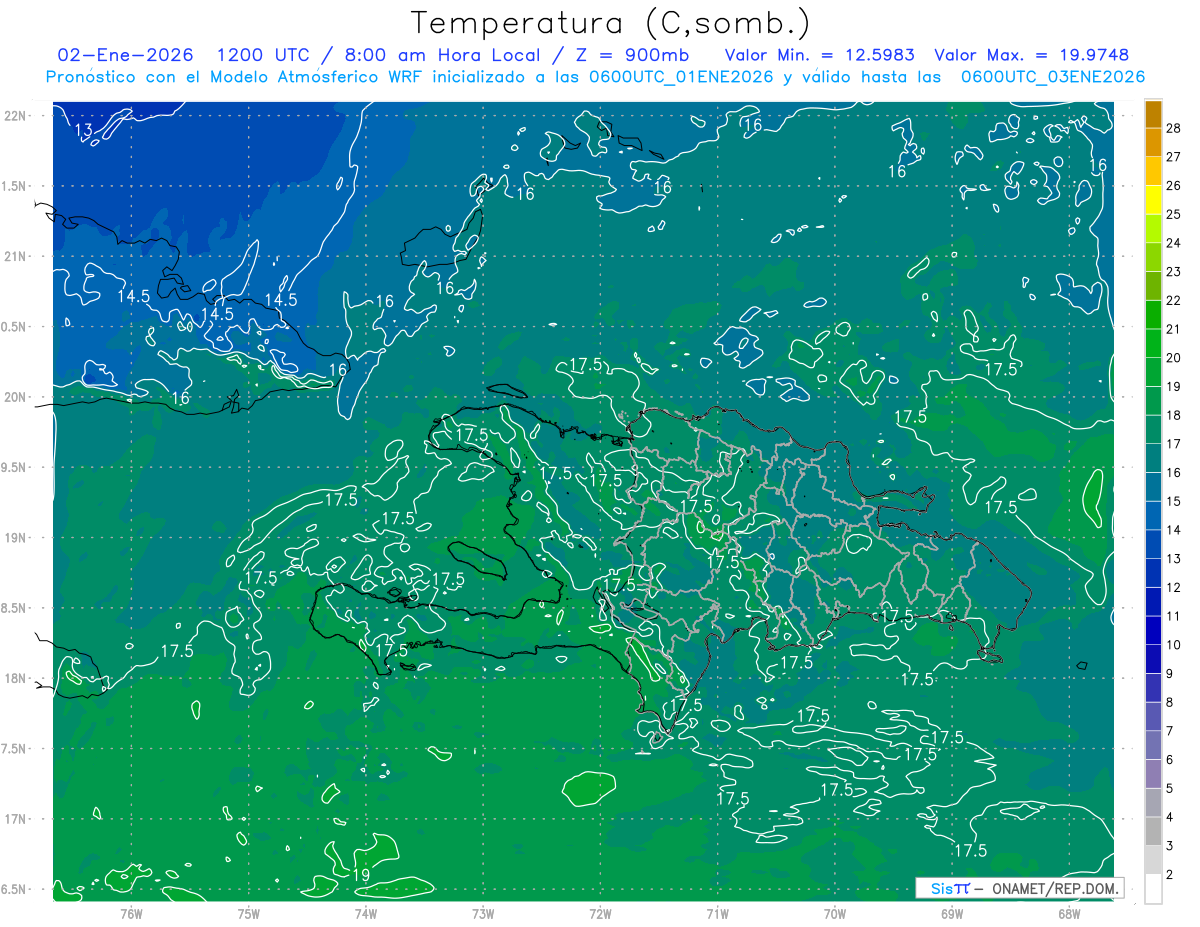1200x927 pixels.
Task: Click "Valor Min. = 12.5983" text
Action: 819,55
